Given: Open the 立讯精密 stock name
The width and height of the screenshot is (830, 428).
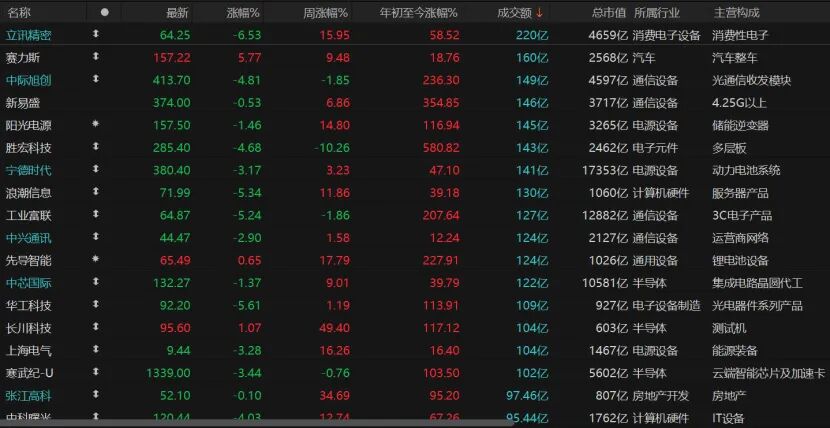Looking at the screenshot, I should [x=29, y=35].
